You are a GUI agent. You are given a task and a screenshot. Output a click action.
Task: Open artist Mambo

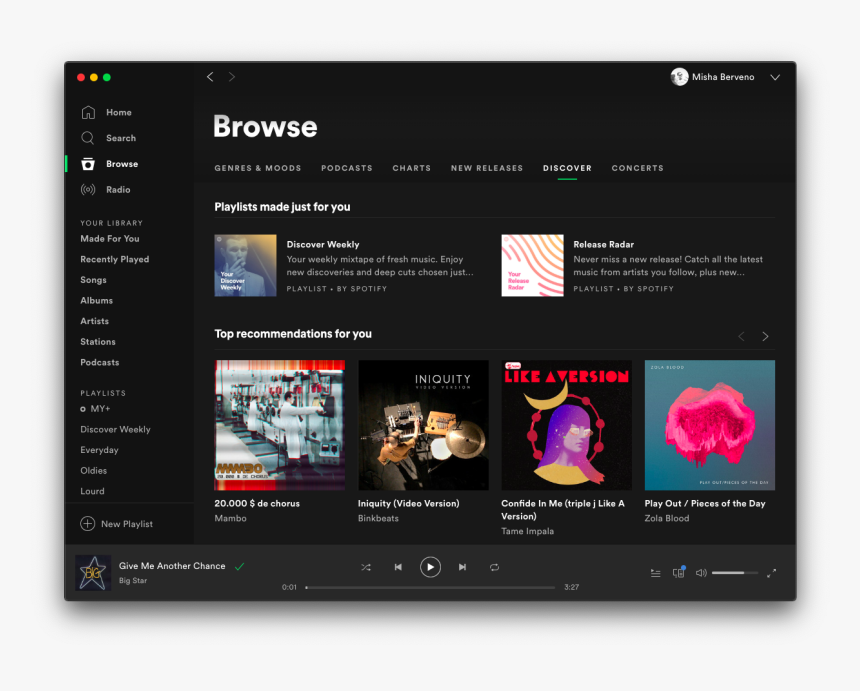click(230, 518)
